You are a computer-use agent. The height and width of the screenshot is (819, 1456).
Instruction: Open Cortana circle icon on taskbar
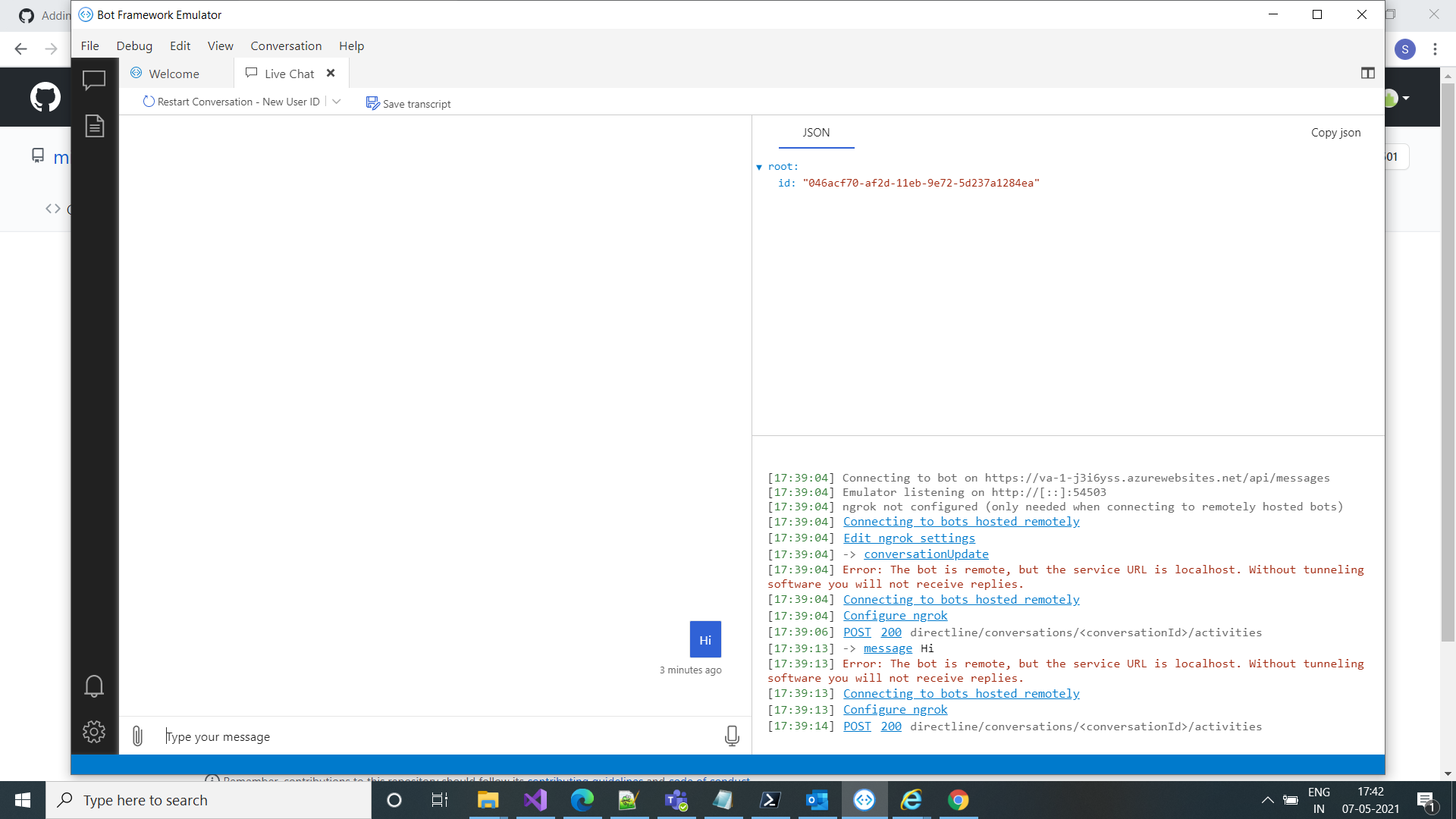coord(394,800)
